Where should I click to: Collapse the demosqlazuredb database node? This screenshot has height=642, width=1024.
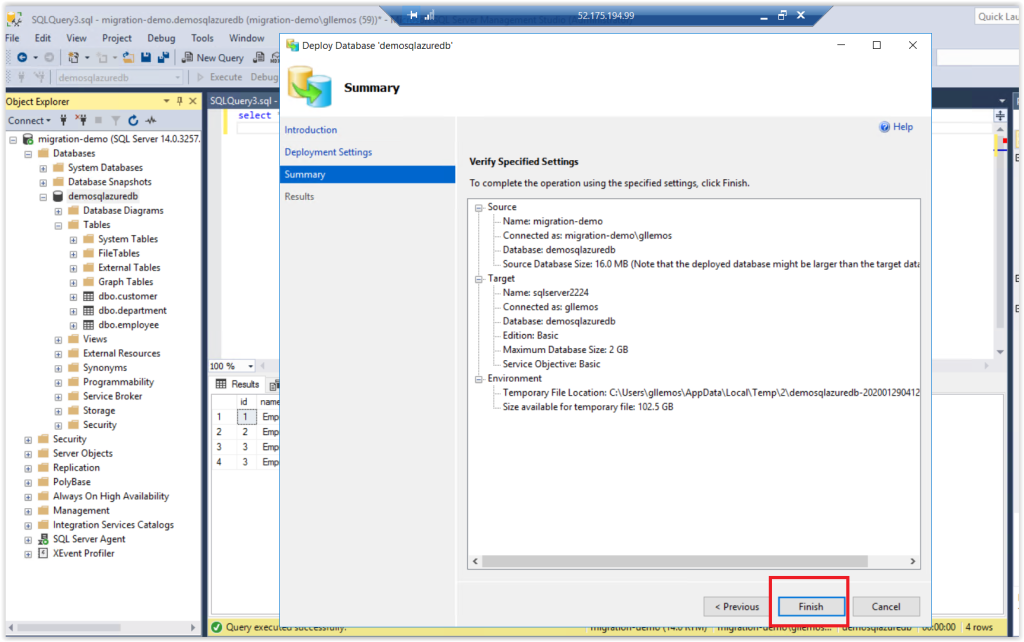coord(43,197)
